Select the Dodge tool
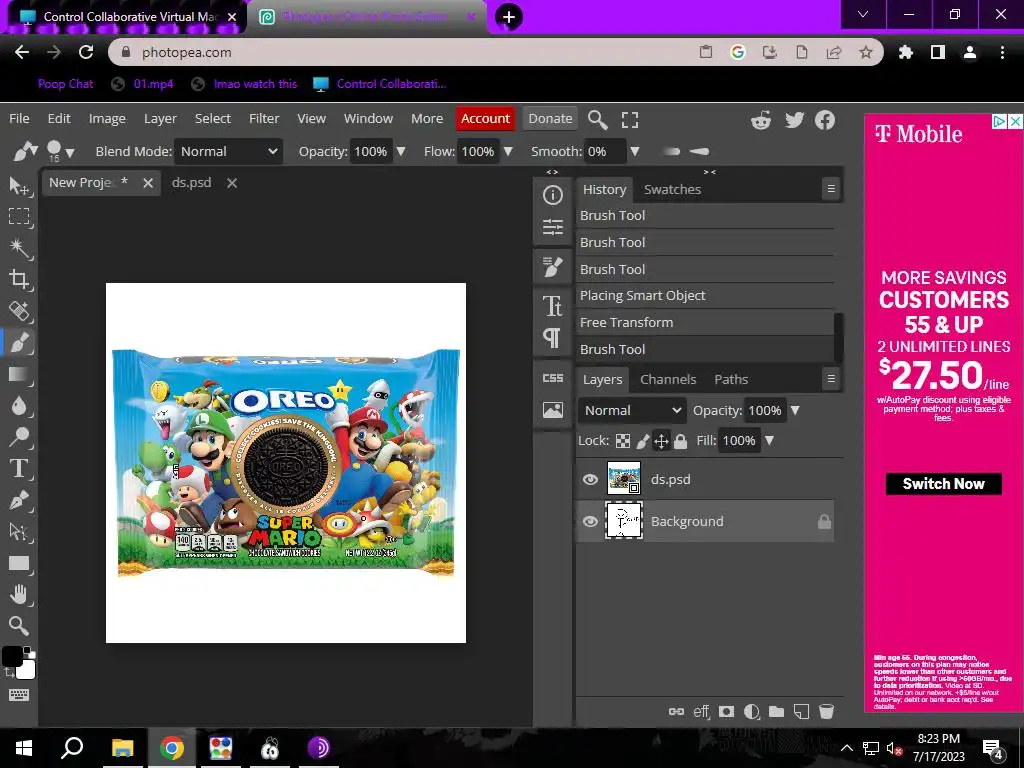1024x768 pixels. (x=19, y=437)
